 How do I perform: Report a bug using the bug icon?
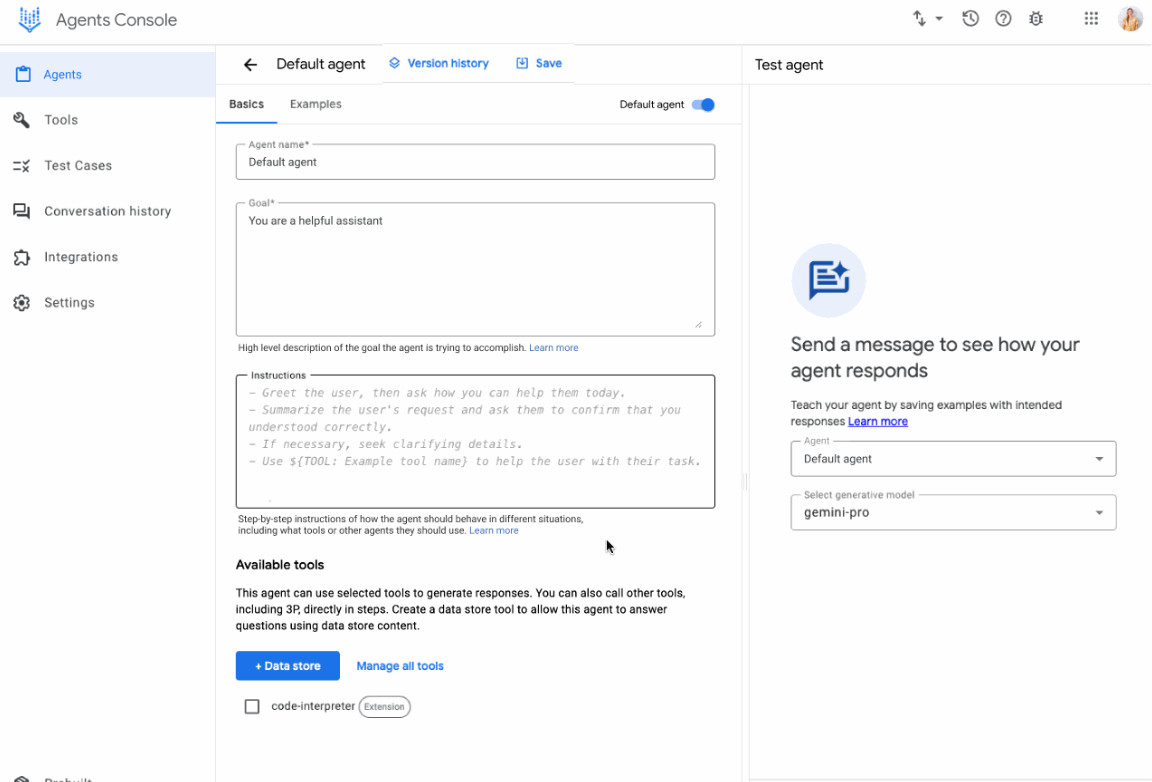tap(1036, 18)
